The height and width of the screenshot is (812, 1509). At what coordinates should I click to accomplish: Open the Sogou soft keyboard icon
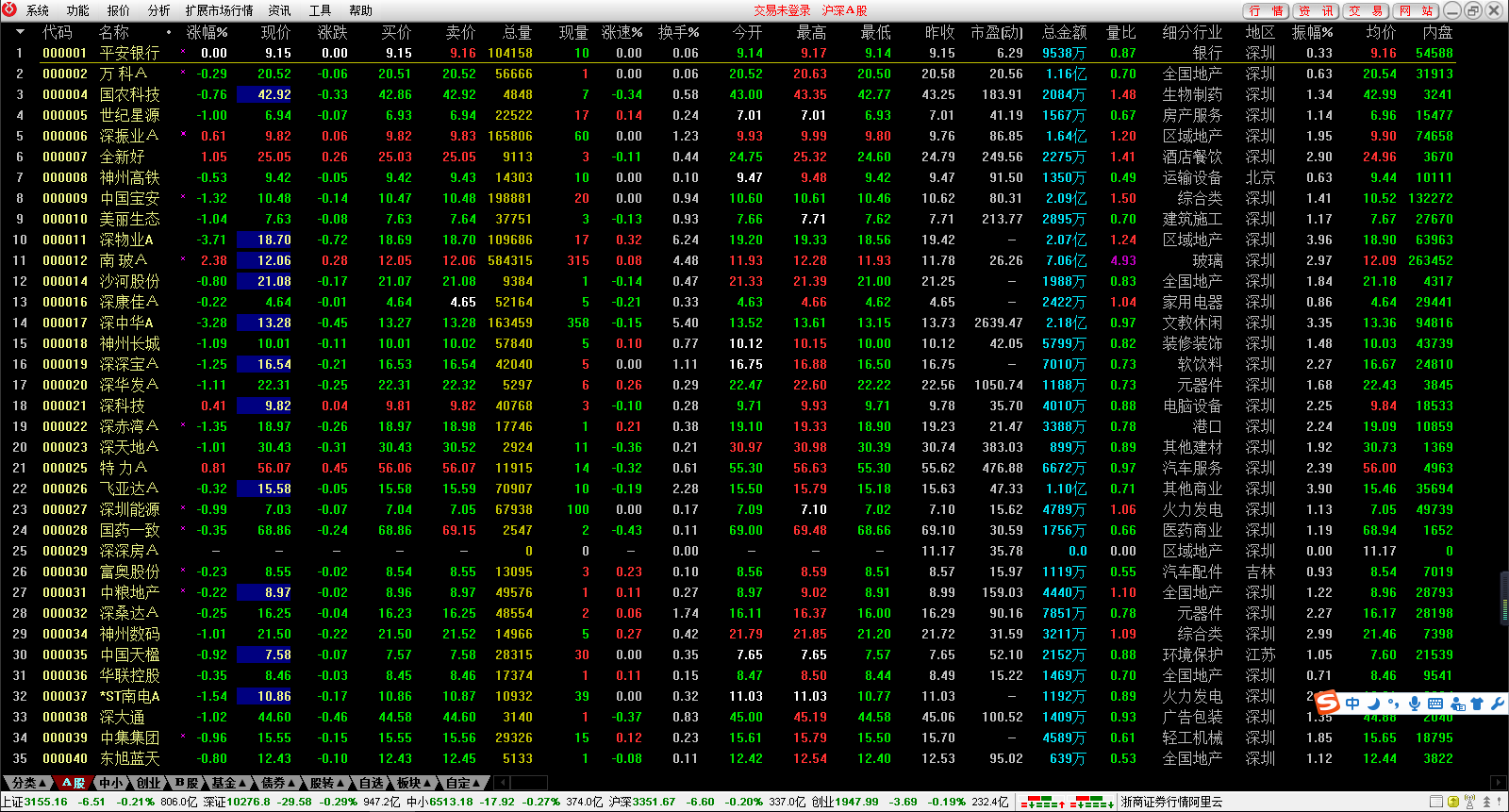tap(1435, 704)
